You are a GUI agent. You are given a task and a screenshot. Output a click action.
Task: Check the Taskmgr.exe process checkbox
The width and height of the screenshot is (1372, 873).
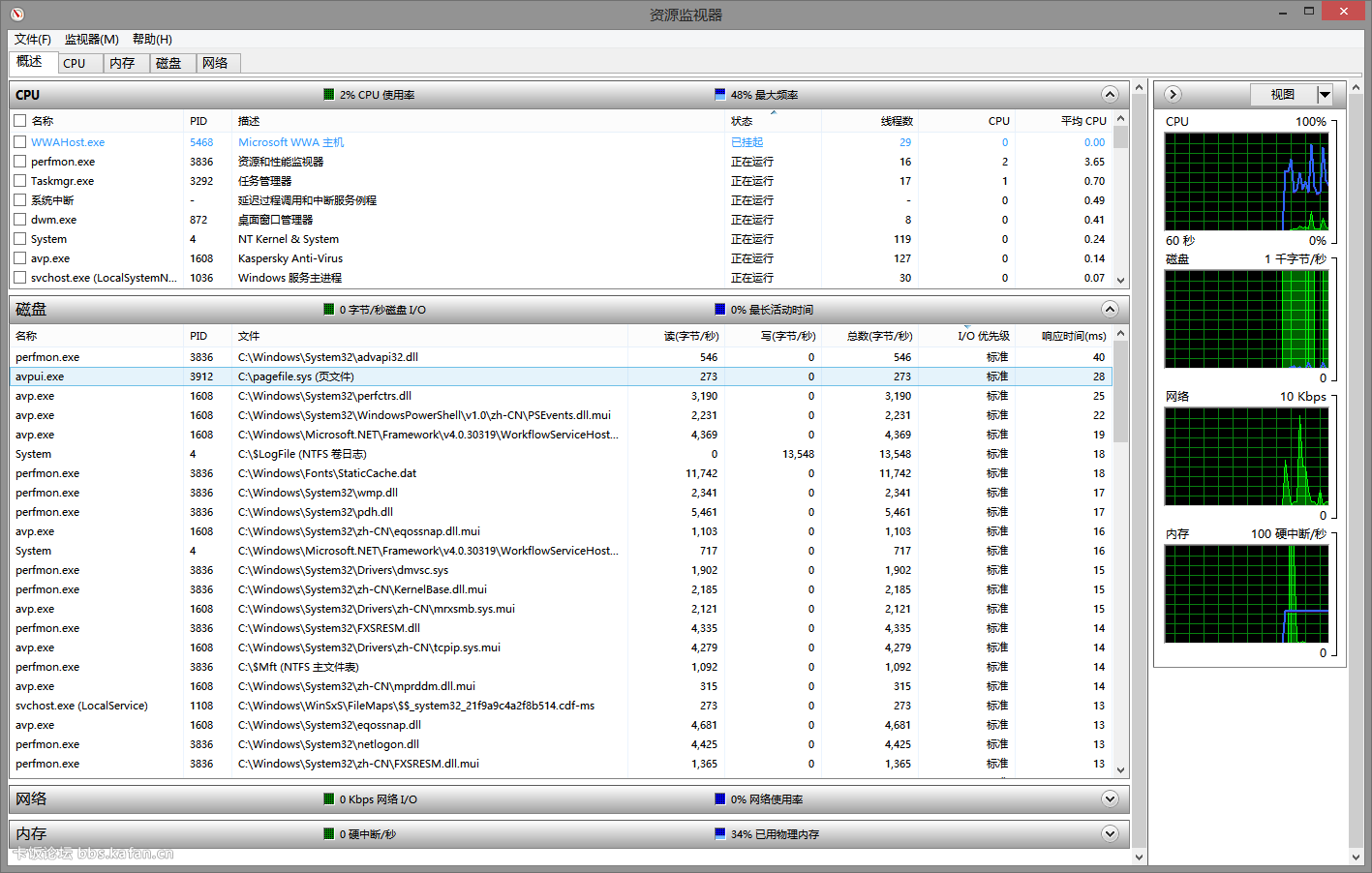[x=20, y=181]
